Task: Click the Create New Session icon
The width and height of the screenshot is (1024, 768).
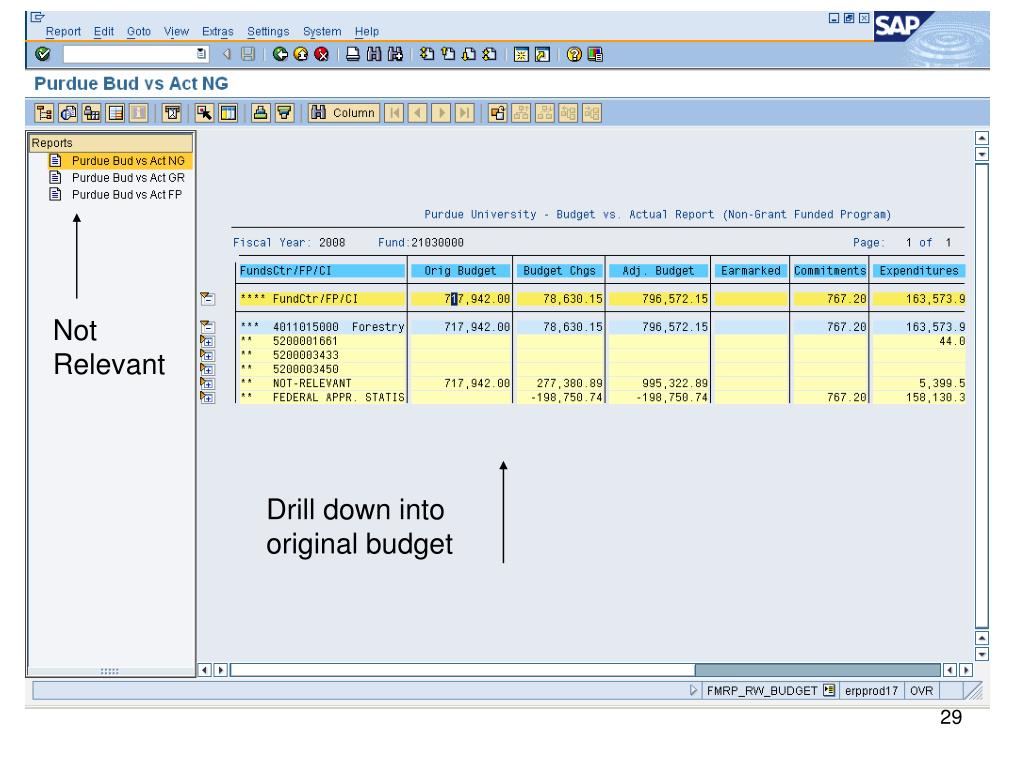Action: 521,54
